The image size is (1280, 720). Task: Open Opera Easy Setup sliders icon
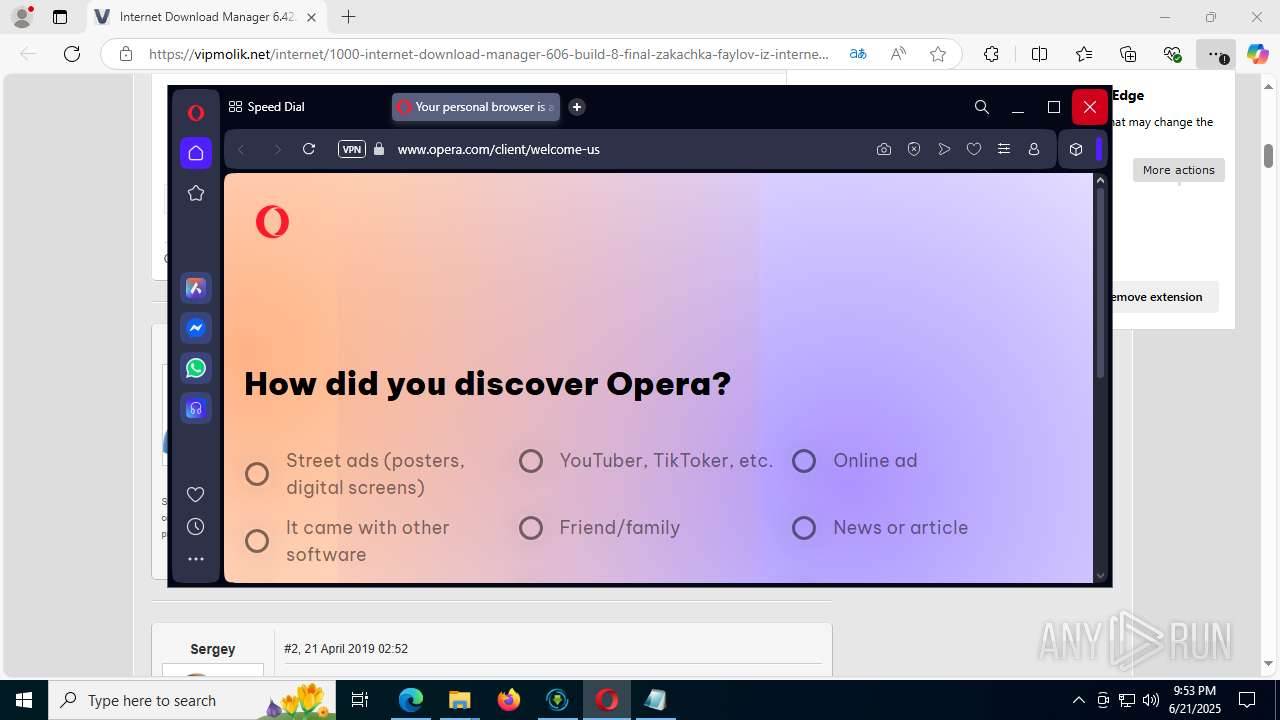coord(1004,149)
